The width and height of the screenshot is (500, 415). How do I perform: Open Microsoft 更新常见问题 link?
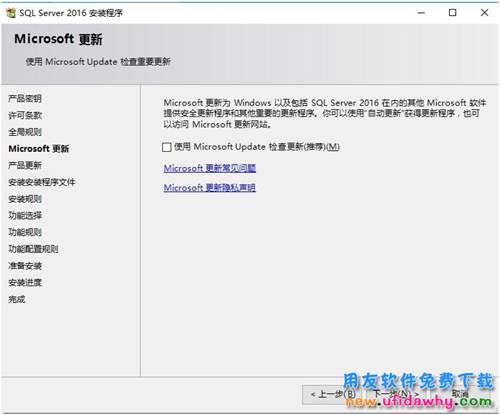coord(209,168)
